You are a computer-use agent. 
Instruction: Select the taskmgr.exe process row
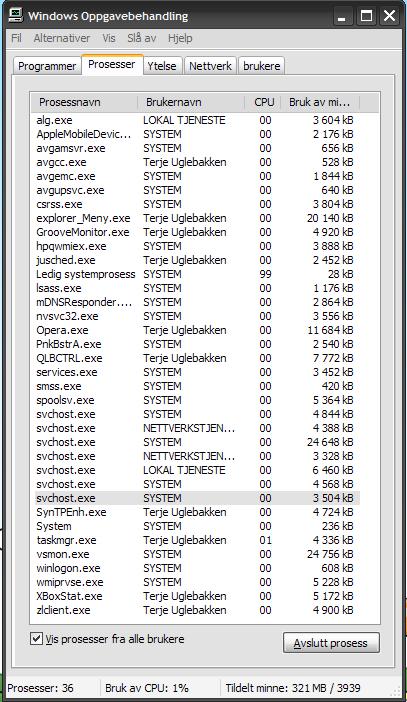(x=197, y=540)
